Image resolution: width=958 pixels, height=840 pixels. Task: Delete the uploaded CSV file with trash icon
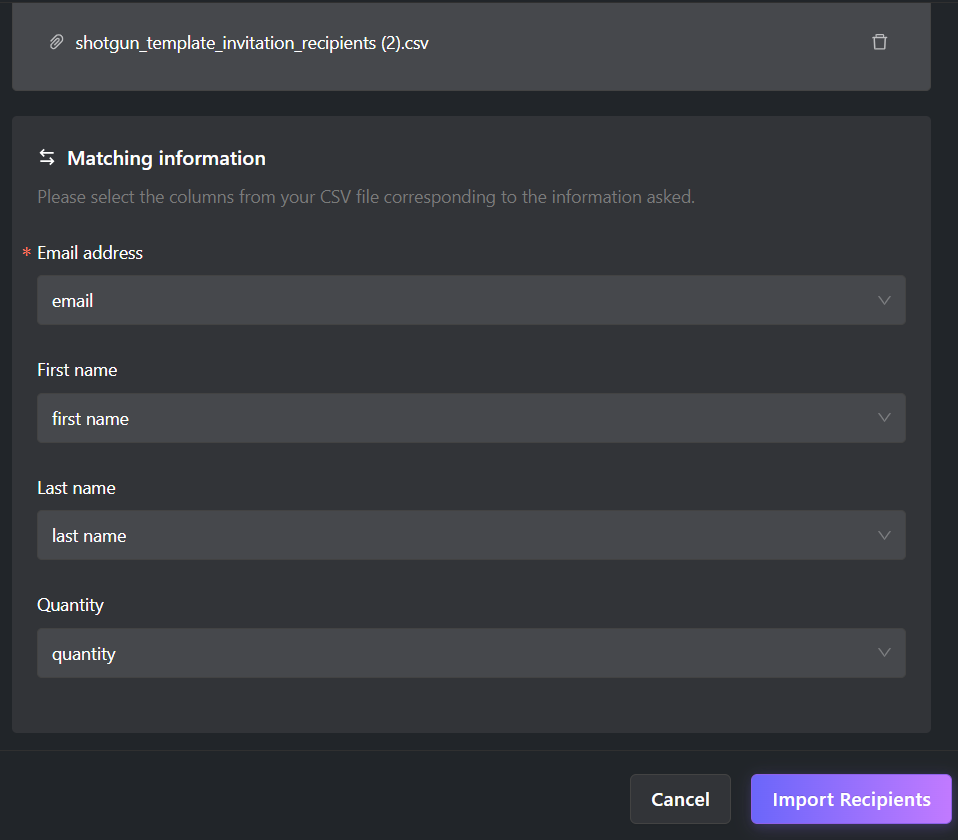pyautogui.click(x=879, y=42)
